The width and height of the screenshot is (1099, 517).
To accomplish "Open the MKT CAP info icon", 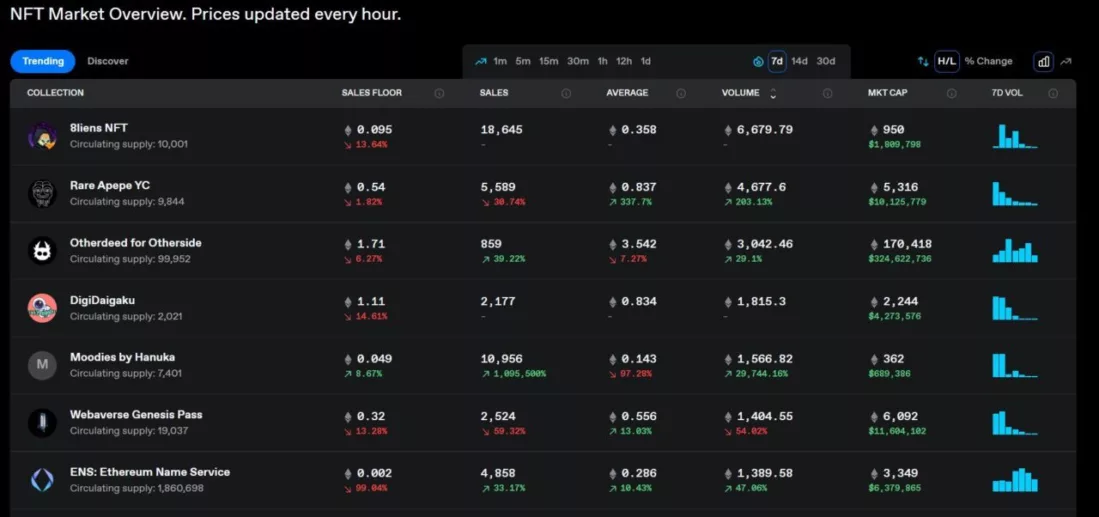I will (951, 93).
